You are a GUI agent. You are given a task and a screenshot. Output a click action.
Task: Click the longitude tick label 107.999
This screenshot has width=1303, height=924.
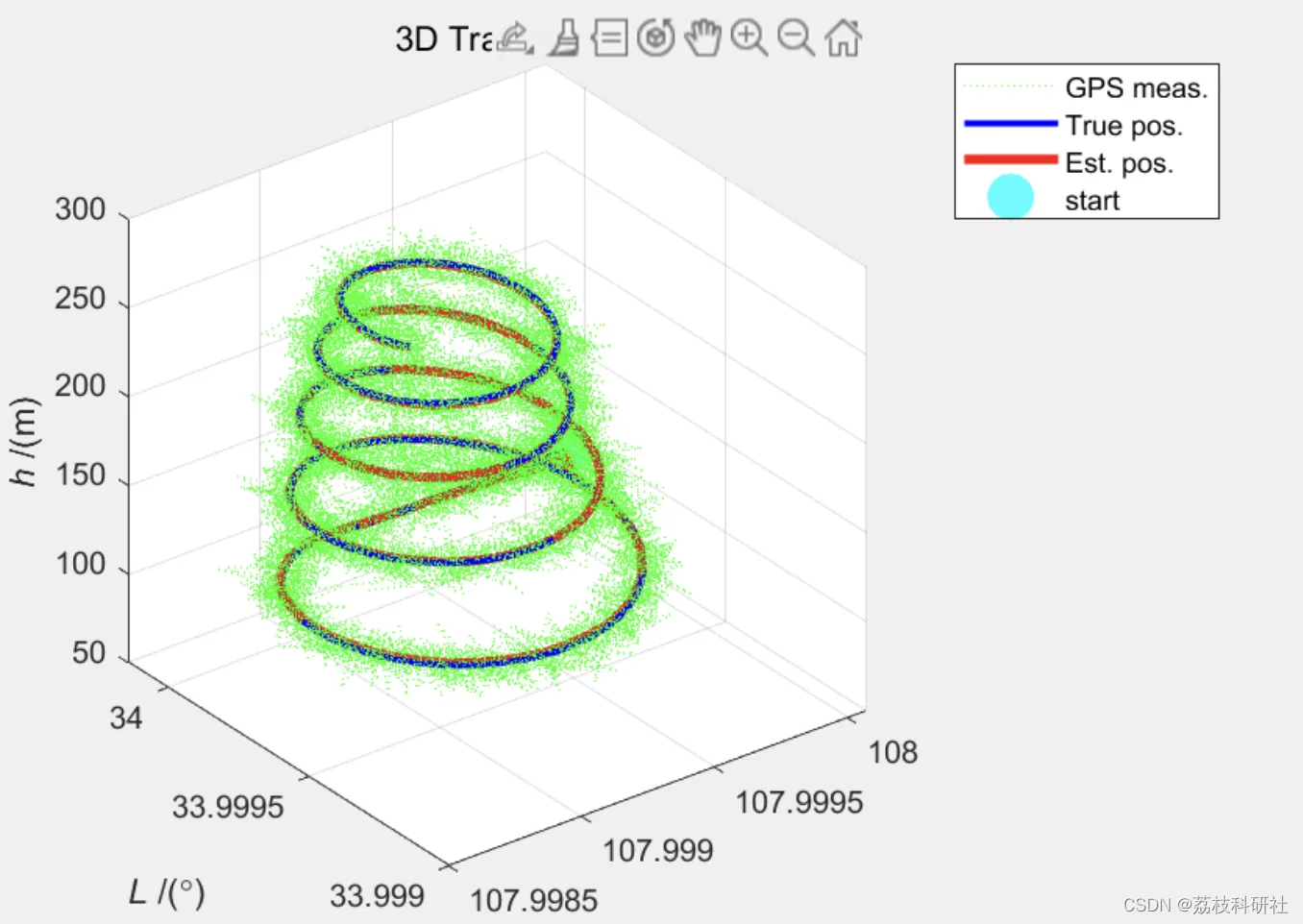pyautogui.click(x=658, y=850)
